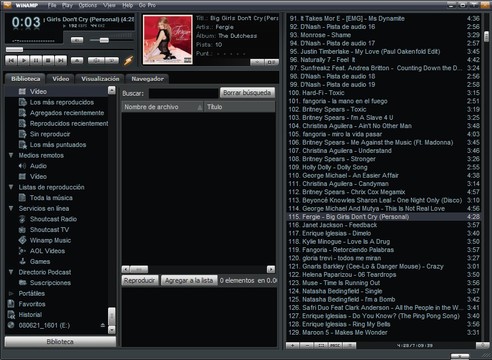Stop playback with the stop button

point(48,60)
